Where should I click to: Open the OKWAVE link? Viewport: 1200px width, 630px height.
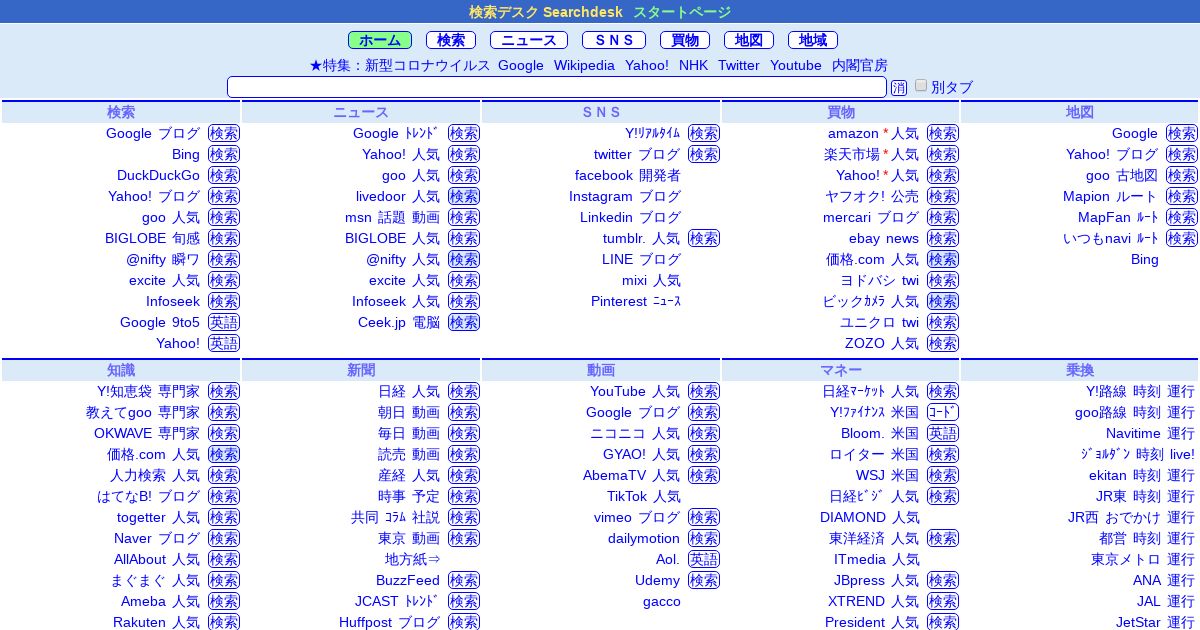tap(123, 433)
